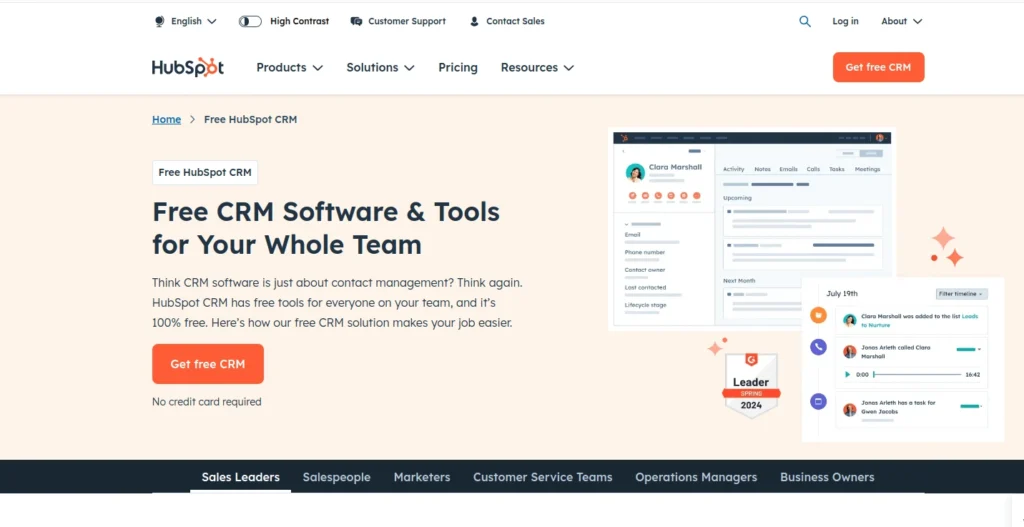
Task: Click the Contact Sales person icon
Action: pyautogui.click(x=474, y=21)
